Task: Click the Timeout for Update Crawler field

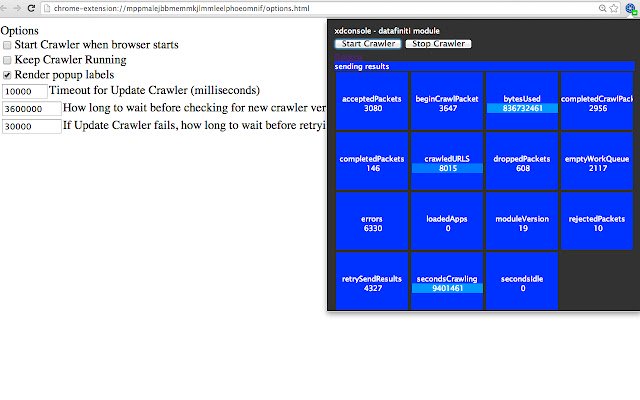Action: point(24,91)
